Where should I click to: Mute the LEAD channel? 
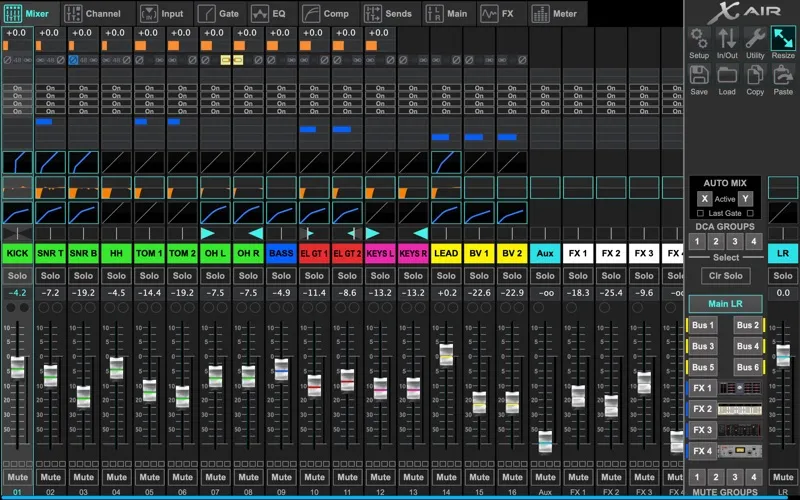pyautogui.click(x=446, y=478)
